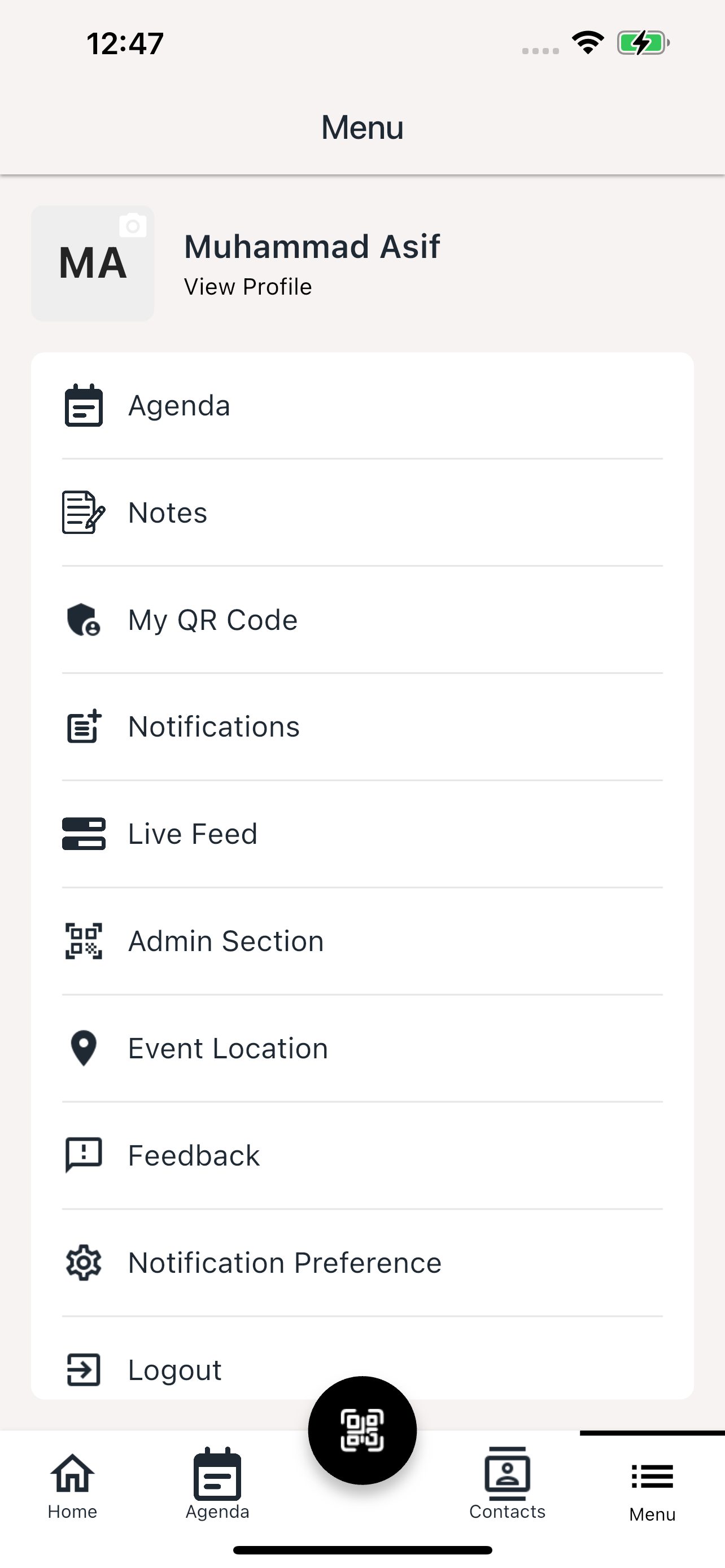Tap the Muhammad Asif profile name

click(312, 247)
